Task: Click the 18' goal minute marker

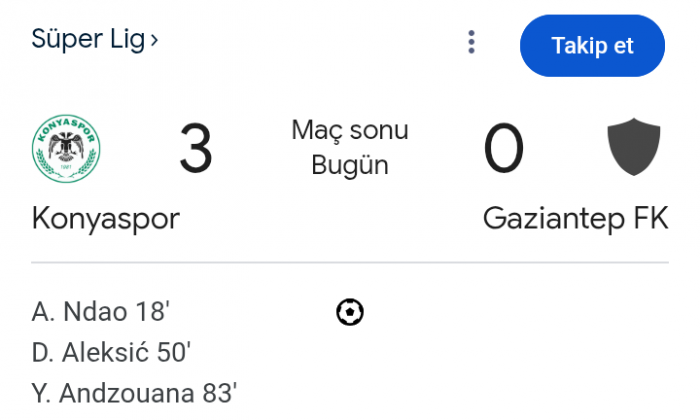Action: point(153,312)
